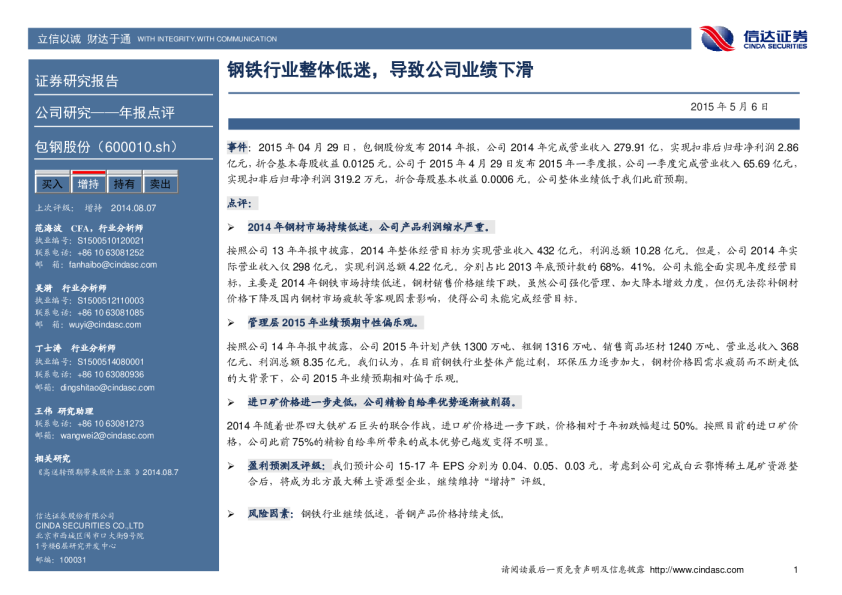Click the 证券研究报告 sidebar header

(77, 81)
